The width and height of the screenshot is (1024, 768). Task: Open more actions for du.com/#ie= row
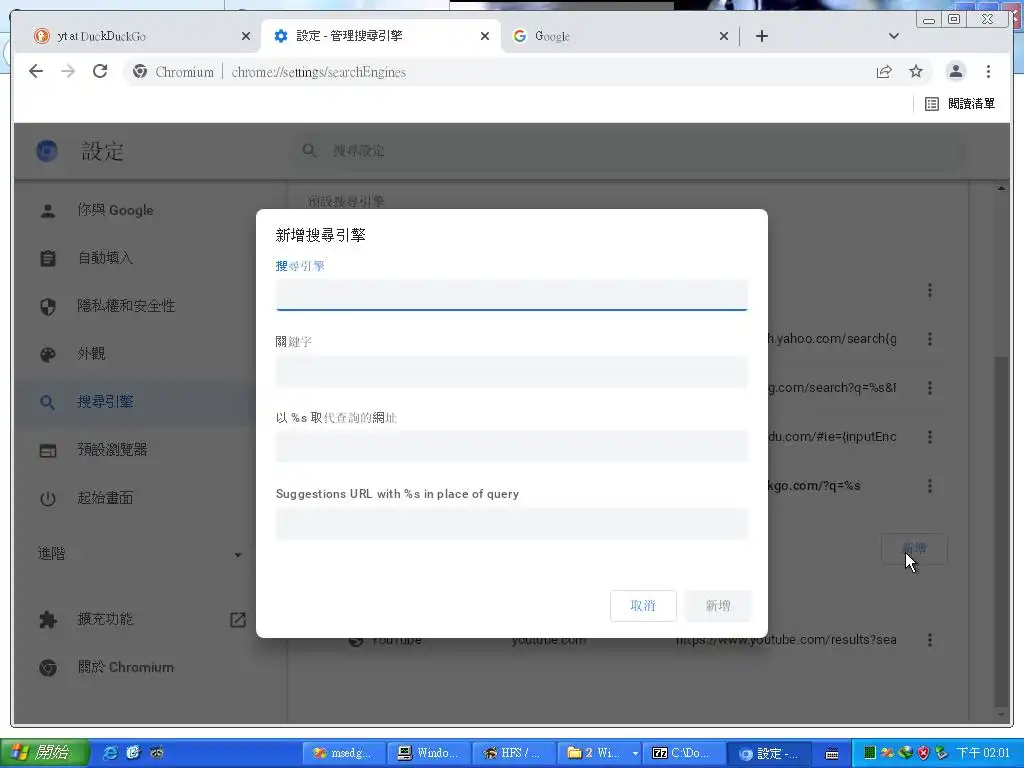[930, 437]
